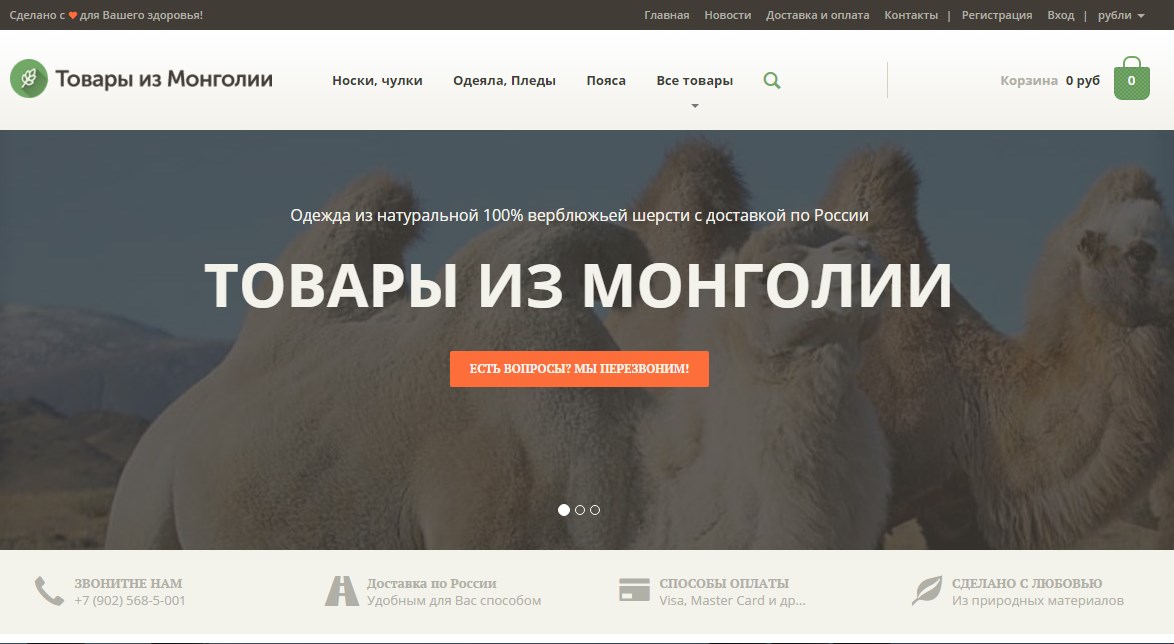Switch to the second banner slide dot
The image size is (1174, 644).
pyautogui.click(x=580, y=510)
